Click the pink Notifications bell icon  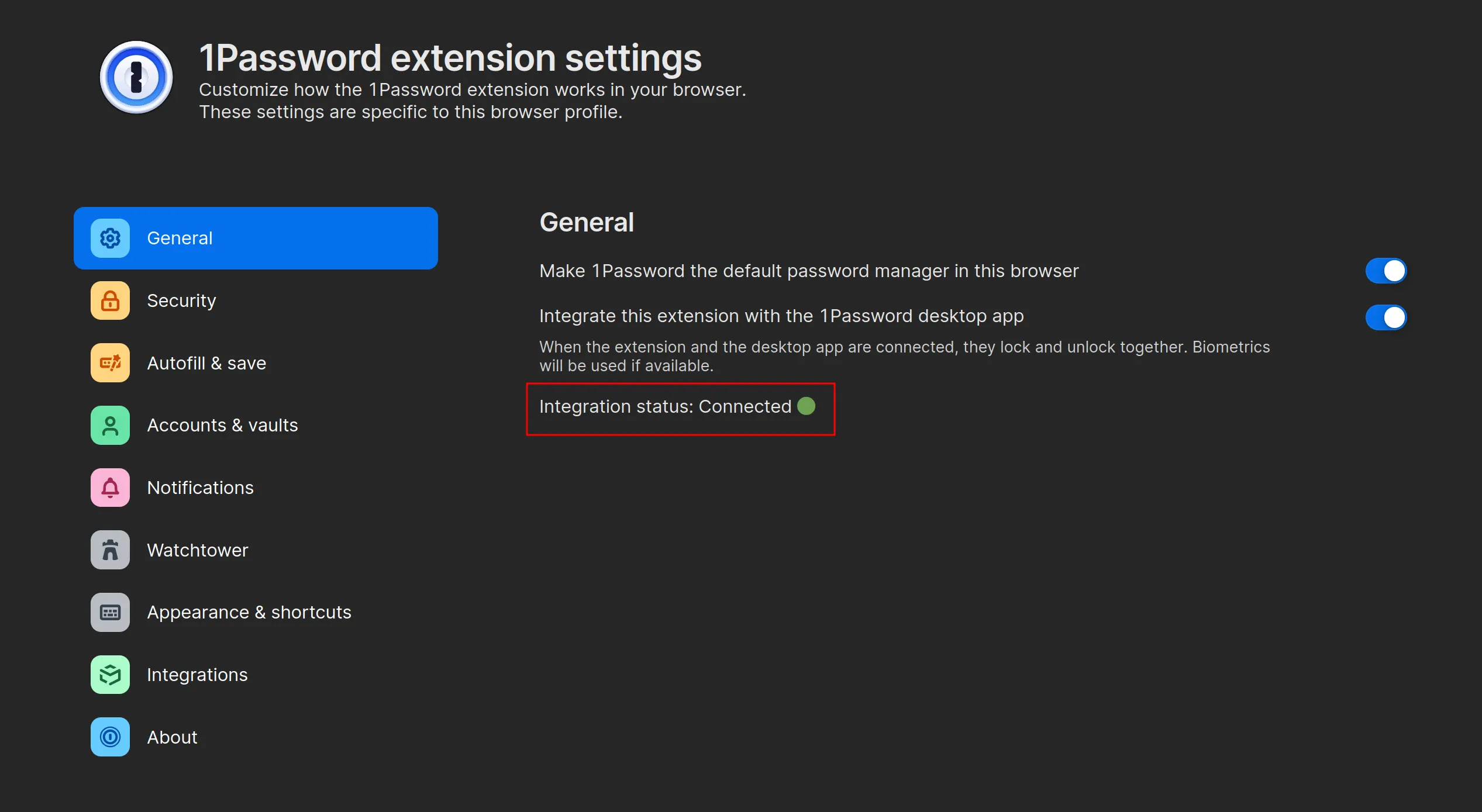[110, 488]
